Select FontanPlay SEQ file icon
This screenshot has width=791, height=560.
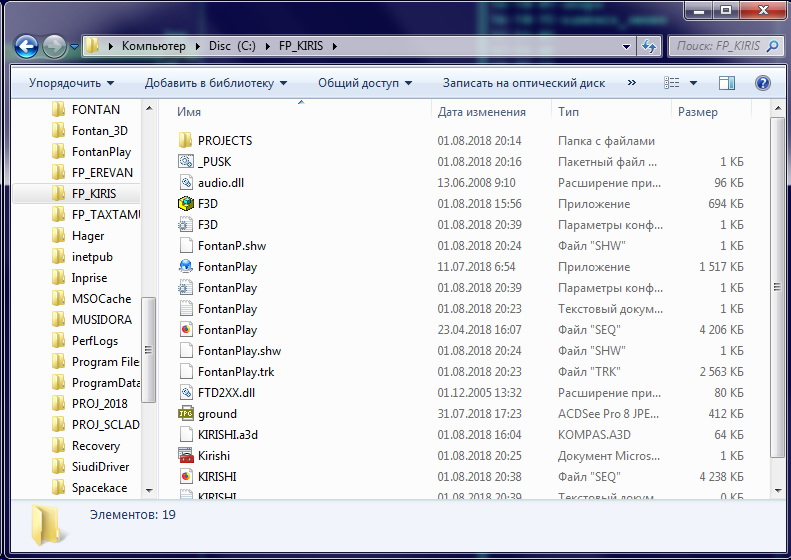pos(186,329)
